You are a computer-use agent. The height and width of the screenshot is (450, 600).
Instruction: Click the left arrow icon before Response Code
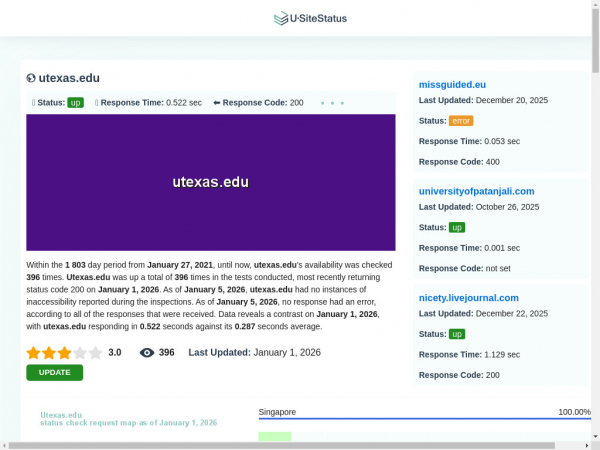coord(216,103)
